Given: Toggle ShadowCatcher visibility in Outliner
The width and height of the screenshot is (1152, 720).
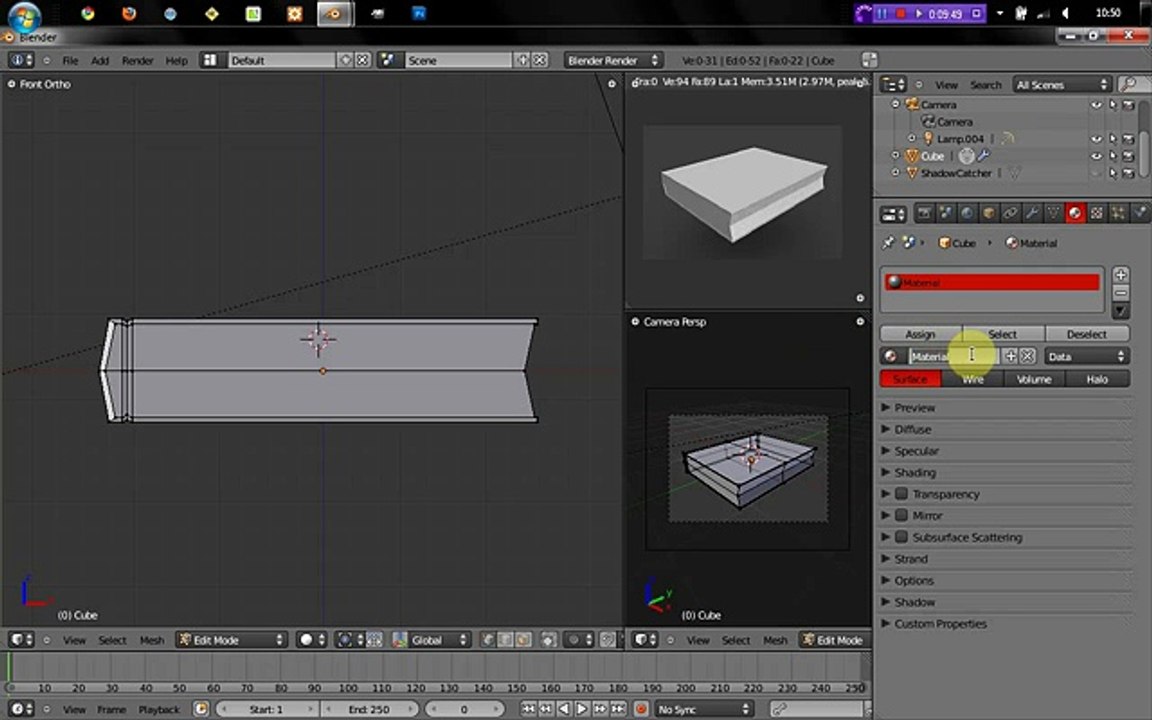Looking at the screenshot, I should coord(1096,173).
